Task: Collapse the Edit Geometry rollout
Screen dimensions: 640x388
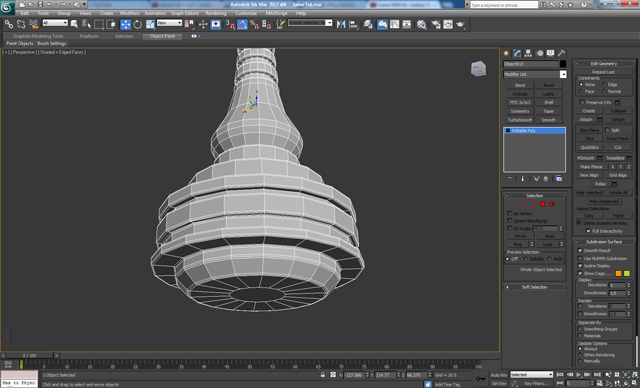Action: 604,64
